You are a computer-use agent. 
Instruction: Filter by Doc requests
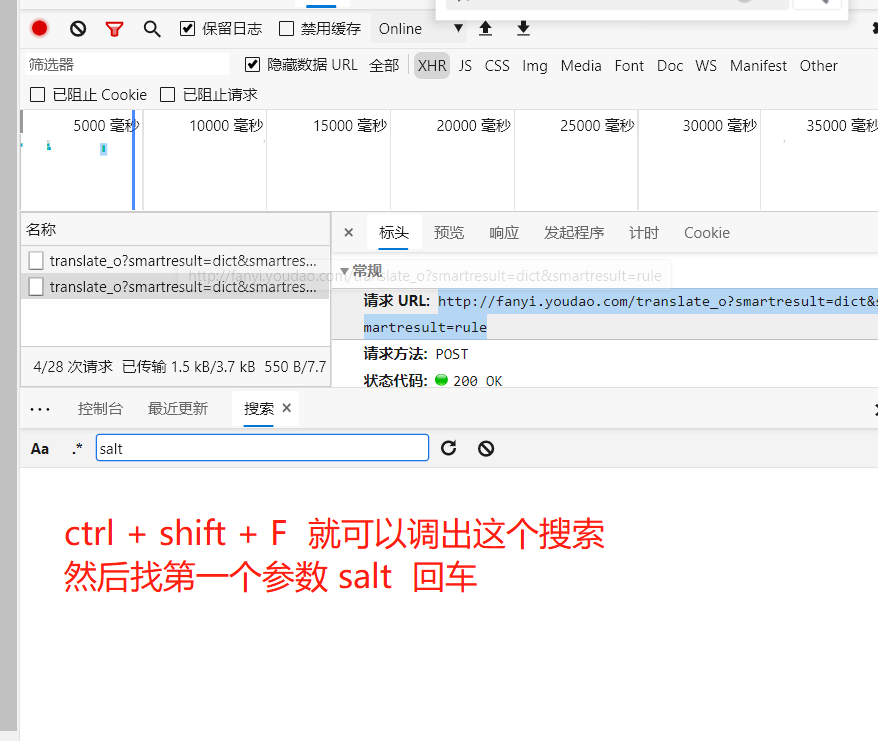click(670, 66)
